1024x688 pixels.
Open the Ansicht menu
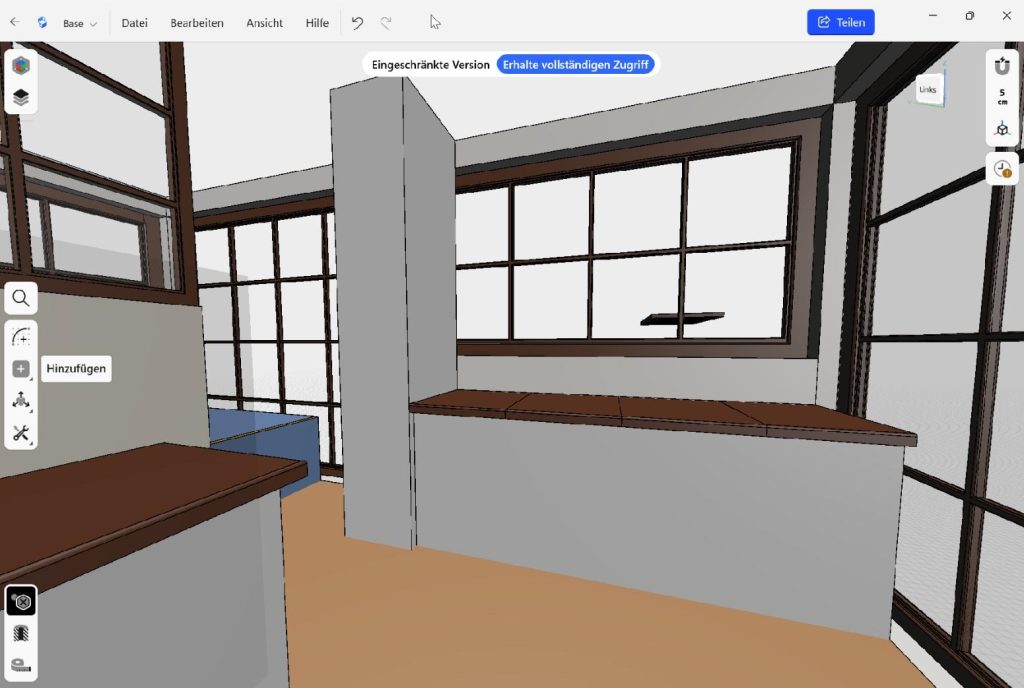(x=264, y=23)
